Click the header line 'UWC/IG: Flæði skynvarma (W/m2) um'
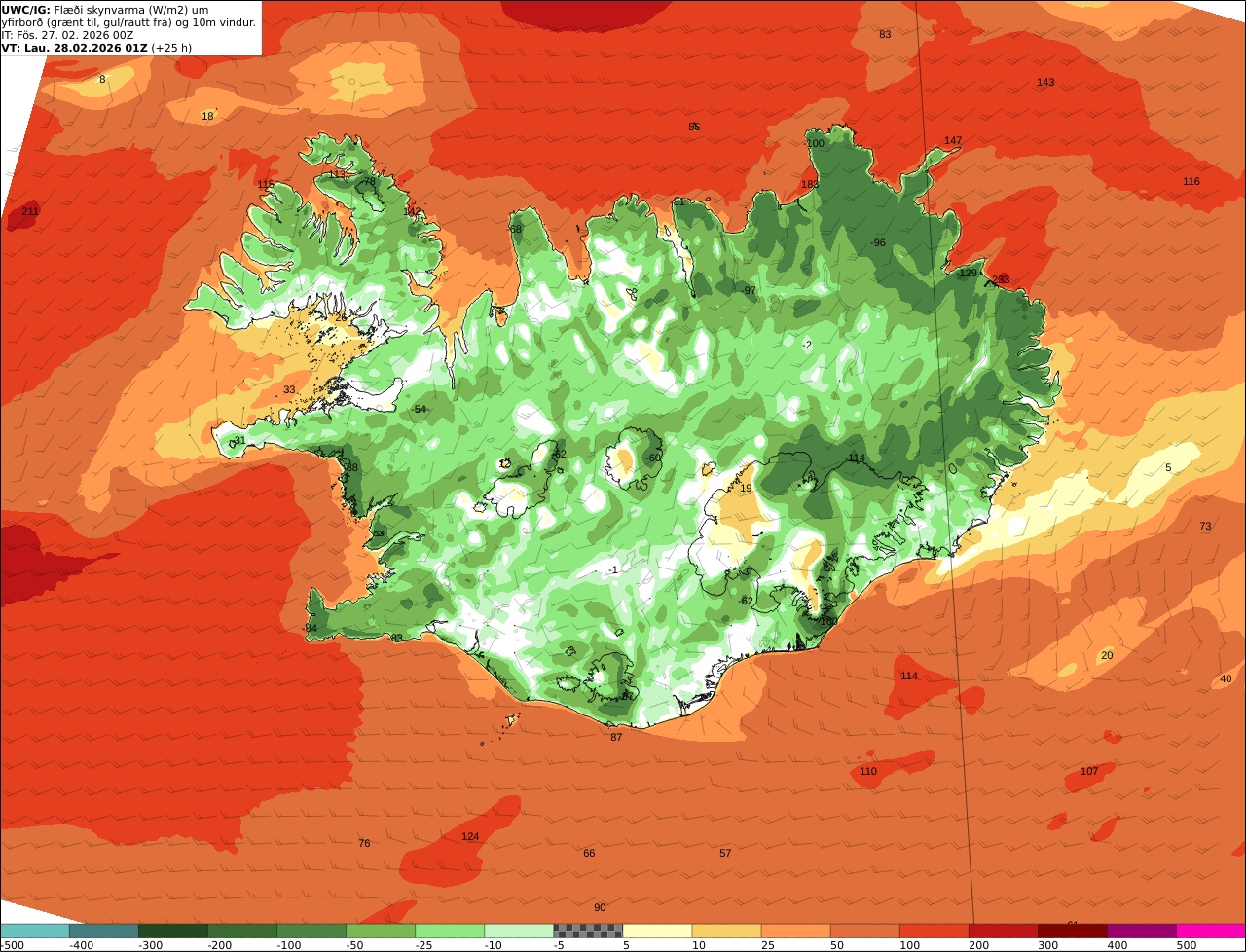Screen dimensions: 1246x952 pos(105,9)
